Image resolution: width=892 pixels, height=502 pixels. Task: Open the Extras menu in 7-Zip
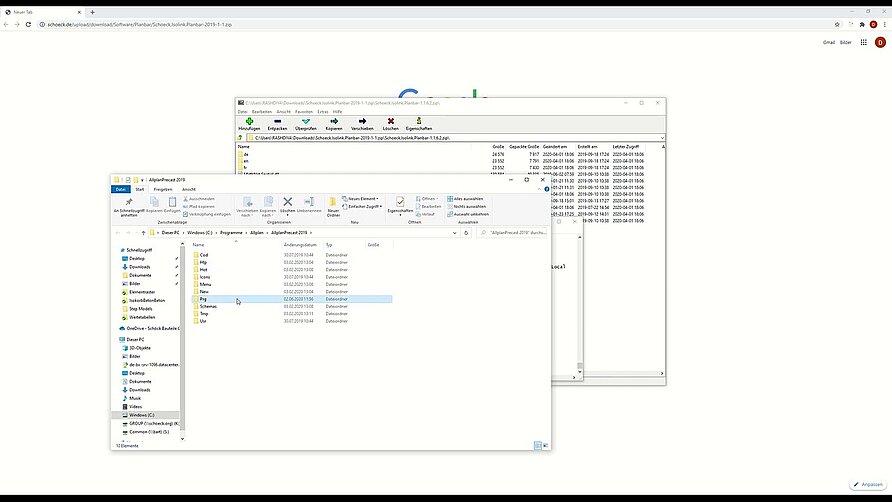click(x=325, y=111)
